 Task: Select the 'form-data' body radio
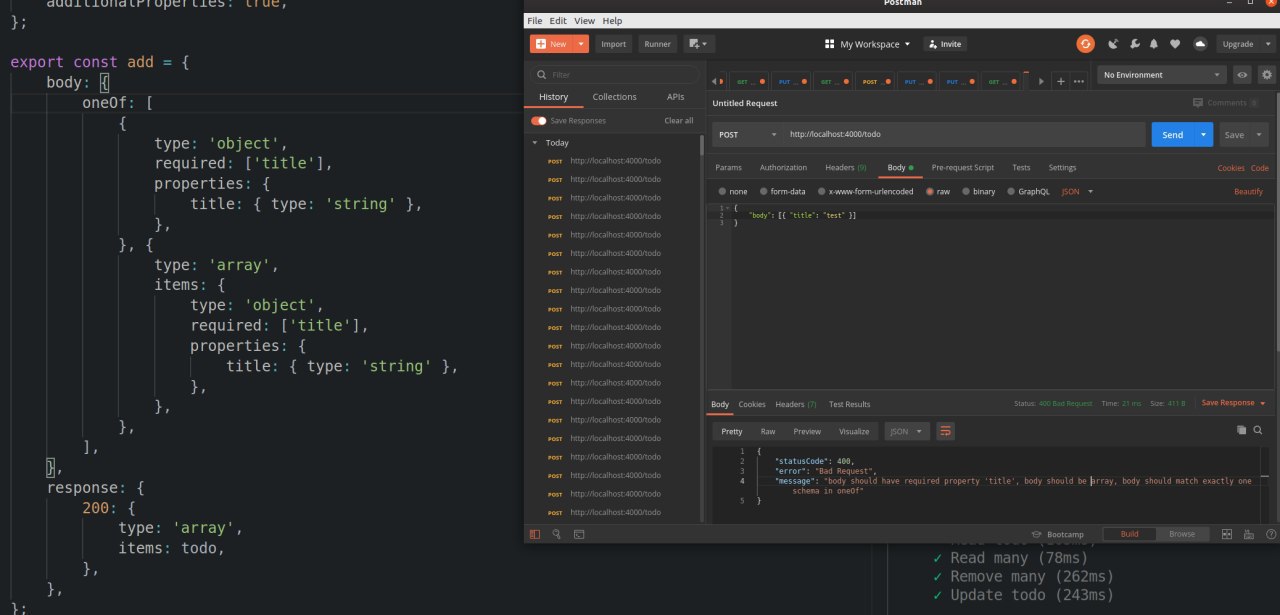coord(764,191)
